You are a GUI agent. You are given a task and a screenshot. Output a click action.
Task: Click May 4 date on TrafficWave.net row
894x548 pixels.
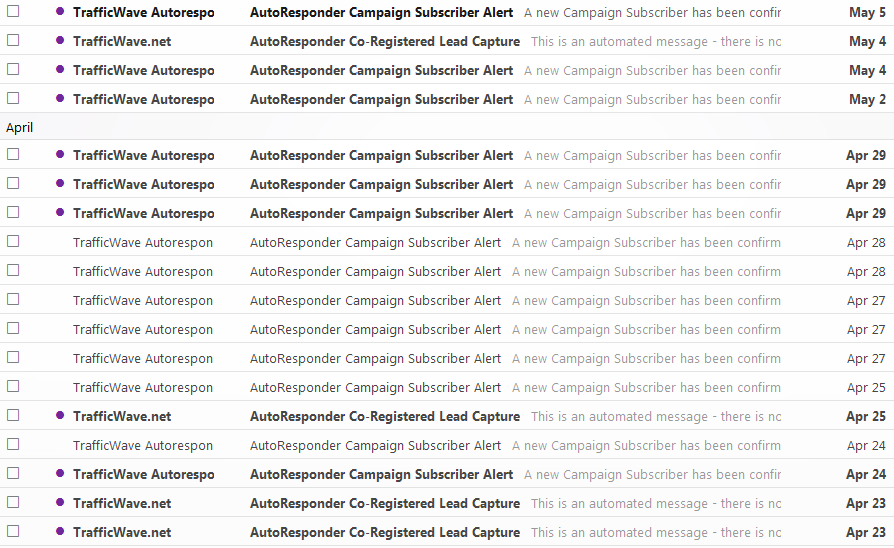tap(867, 42)
